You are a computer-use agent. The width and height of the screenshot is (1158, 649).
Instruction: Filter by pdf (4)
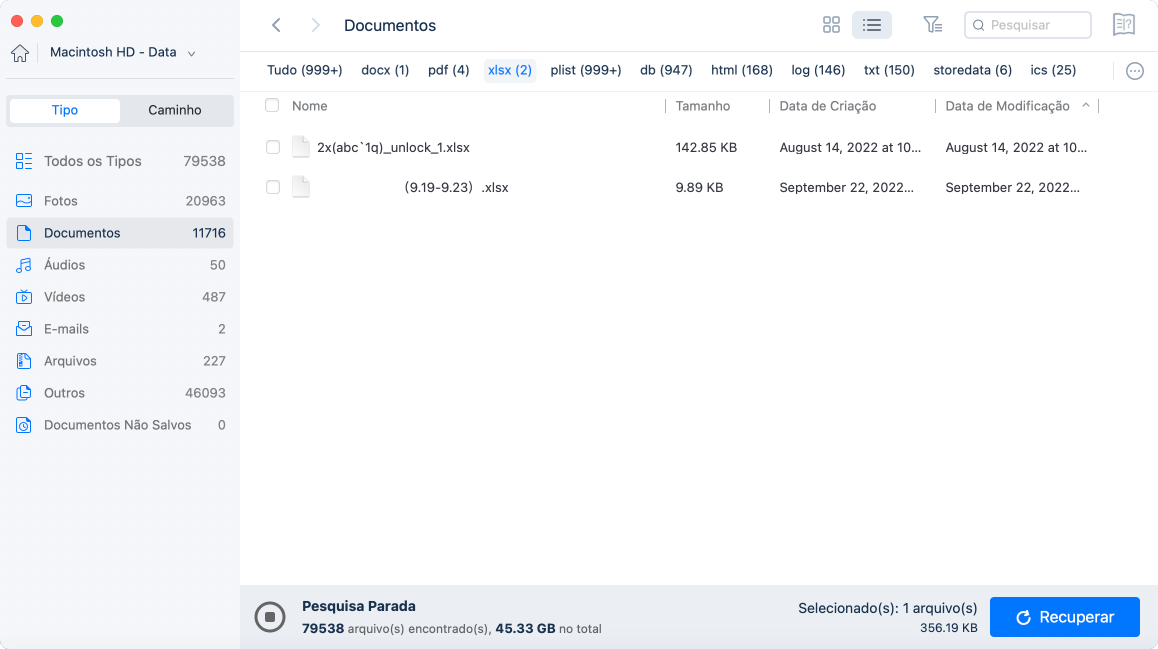449,70
